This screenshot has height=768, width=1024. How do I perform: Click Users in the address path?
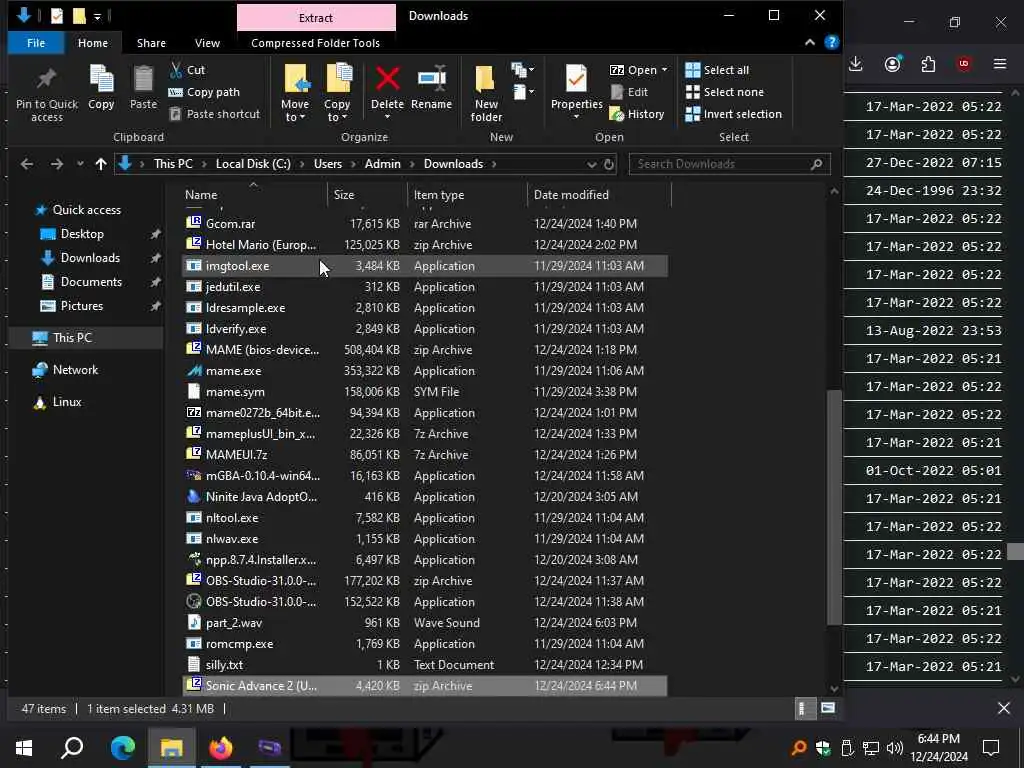[x=328, y=164]
